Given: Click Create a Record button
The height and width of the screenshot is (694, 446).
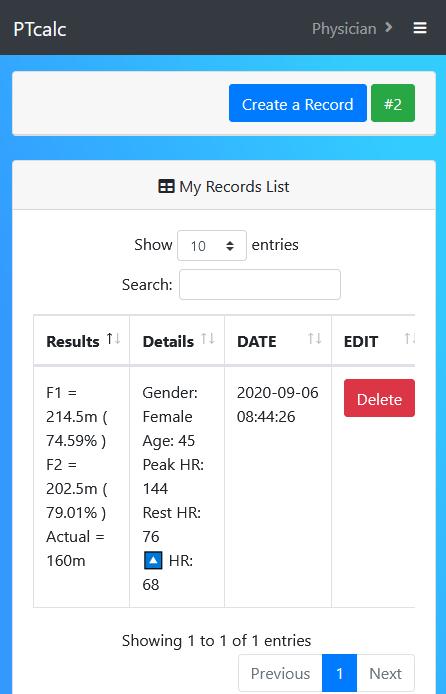Looking at the screenshot, I should pyautogui.click(x=298, y=103).
